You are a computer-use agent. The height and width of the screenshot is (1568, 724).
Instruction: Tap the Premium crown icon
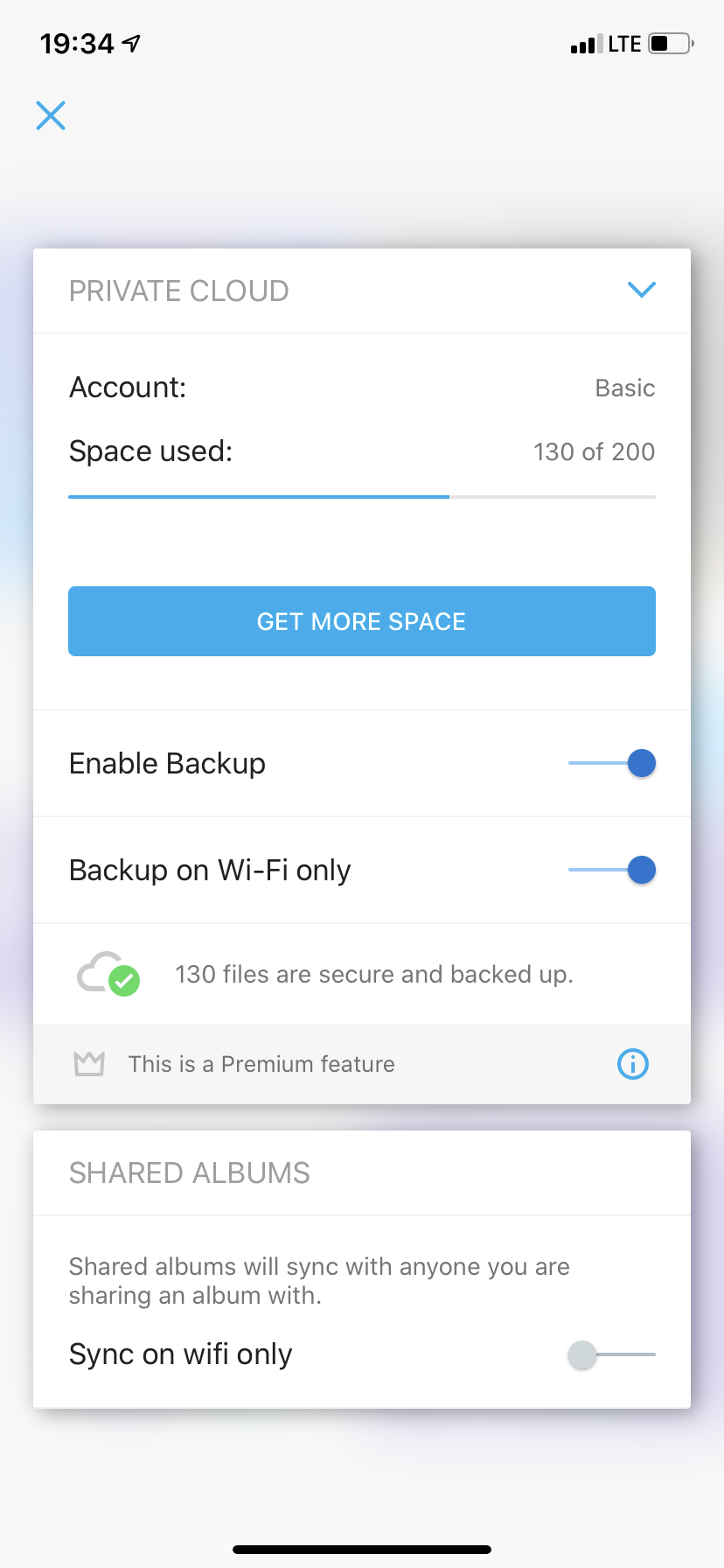click(x=89, y=1063)
